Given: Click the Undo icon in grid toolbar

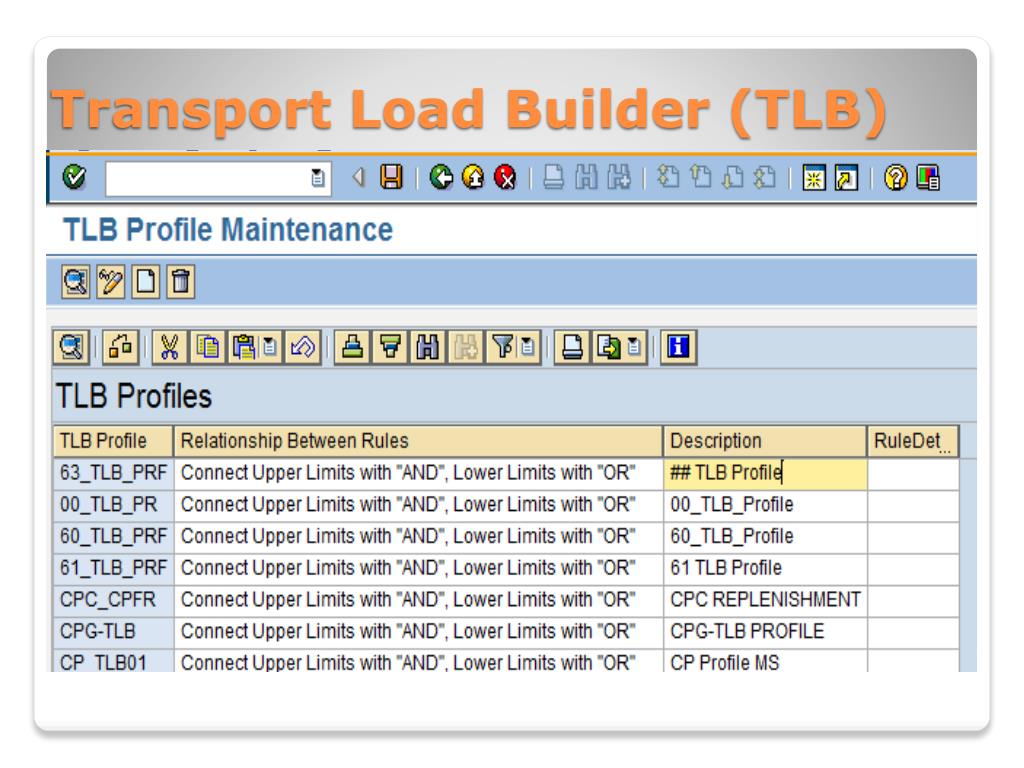Looking at the screenshot, I should click(302, 347).
